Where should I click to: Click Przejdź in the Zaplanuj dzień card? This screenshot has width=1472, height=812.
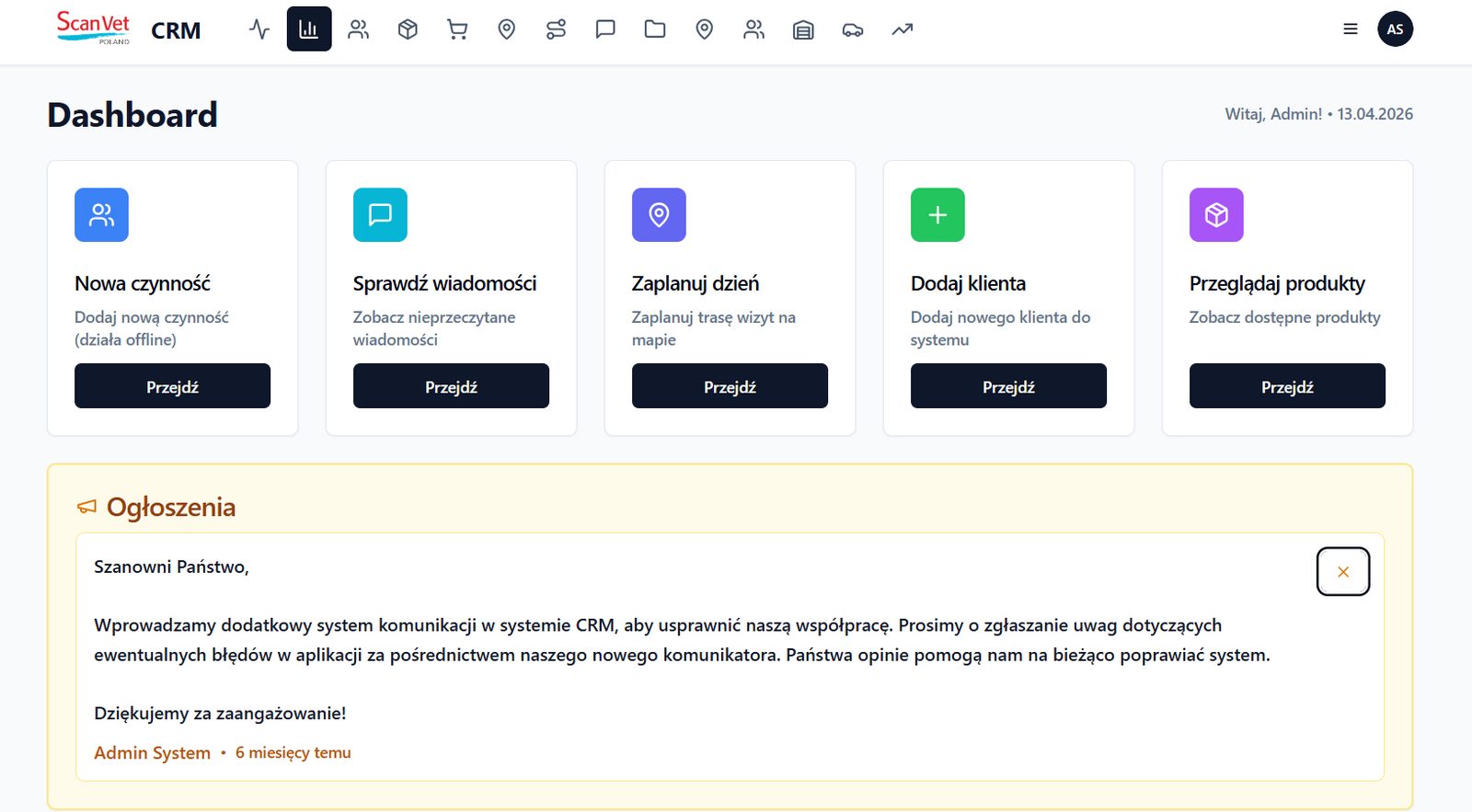(x=730, y=386)
